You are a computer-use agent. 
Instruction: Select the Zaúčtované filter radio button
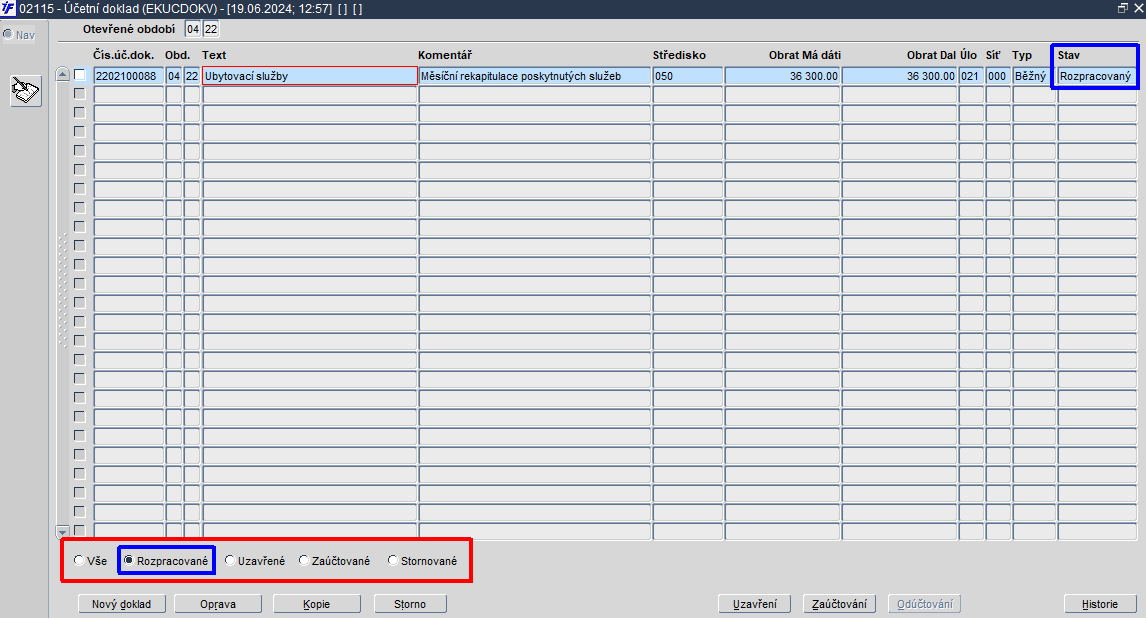[x=304, y=560]
